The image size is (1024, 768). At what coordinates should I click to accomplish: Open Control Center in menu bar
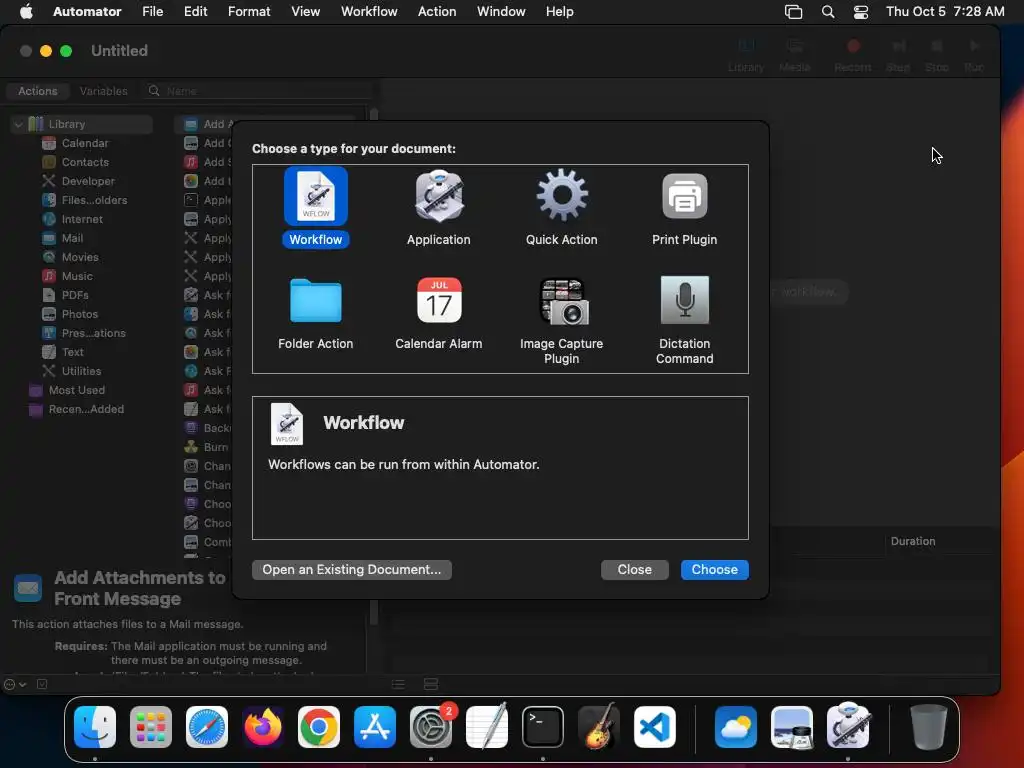[x=861, y=11]
